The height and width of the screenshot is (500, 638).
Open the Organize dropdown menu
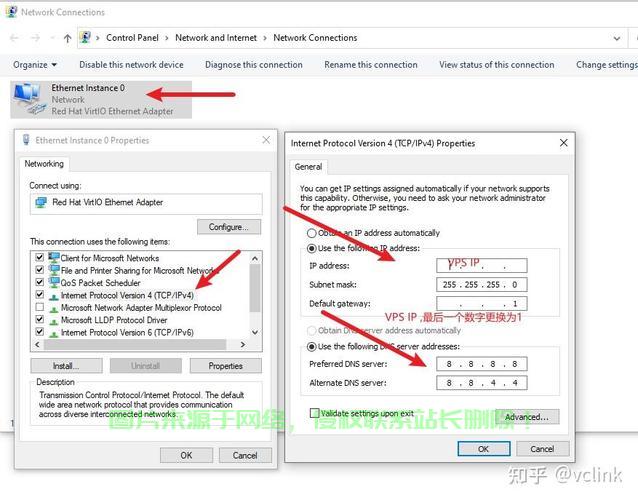35,65
